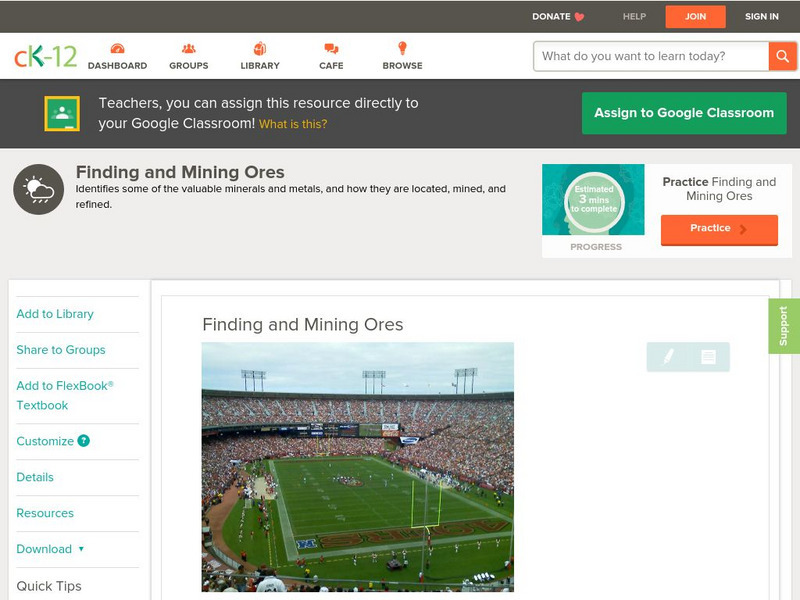This screenshot has width=800, height=600.
Task: Open the Details link in sidebar
Action: coord(35,477)
